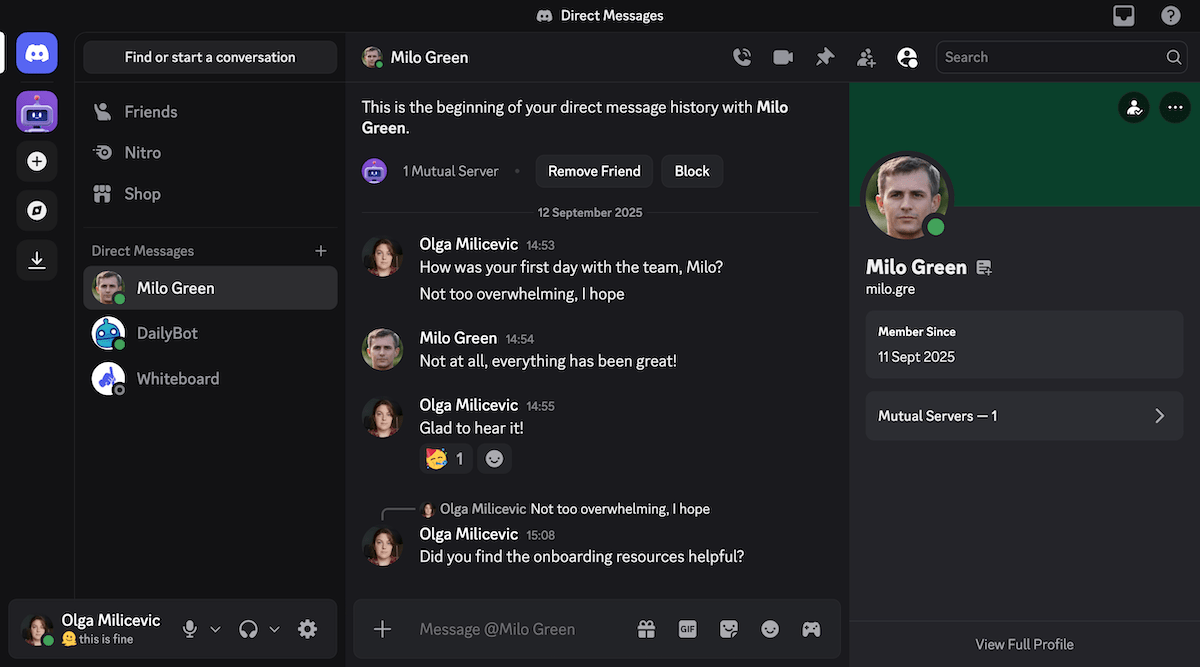Open the pinned messages panel

[x=824, y=57]
